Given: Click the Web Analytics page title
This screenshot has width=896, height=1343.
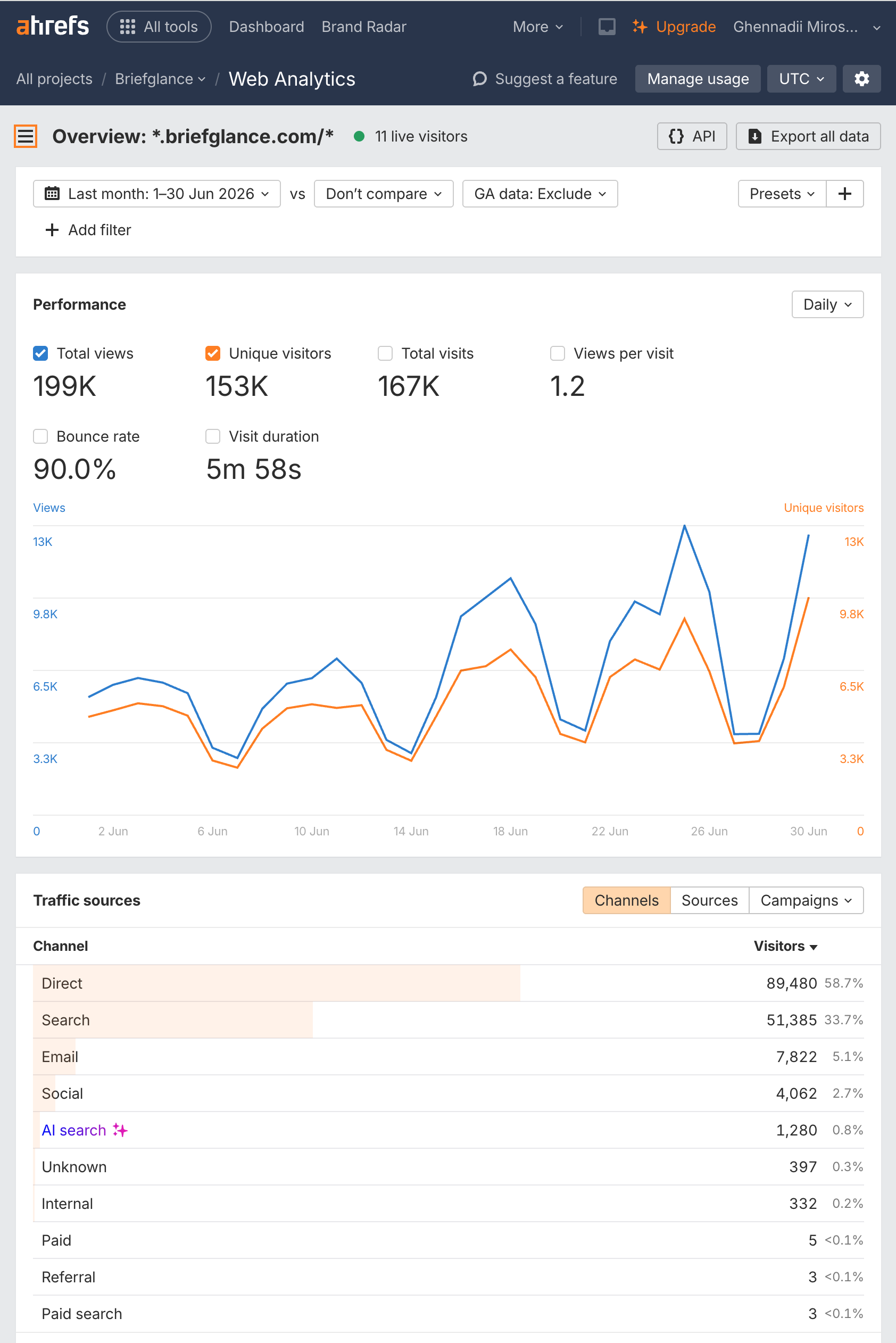Looking at the screenshot, I should point(292,79).
